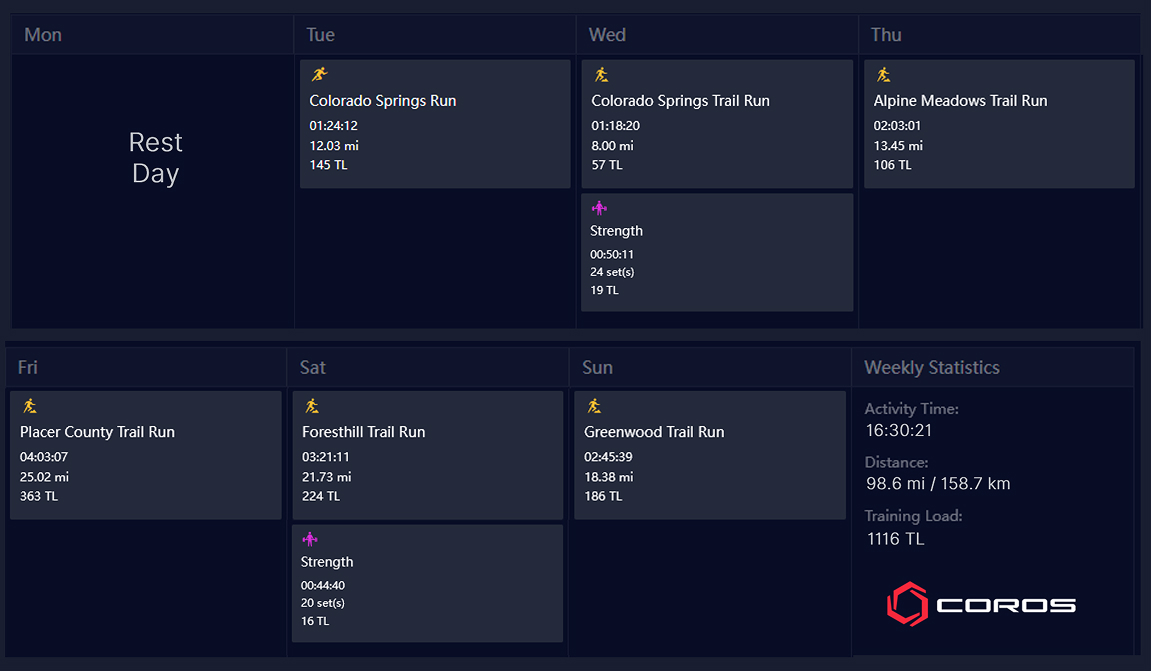The height and width of the screenshot is (671, 1151).
Task: Open the Placer County Trail Run title
Action: [97, 432]
